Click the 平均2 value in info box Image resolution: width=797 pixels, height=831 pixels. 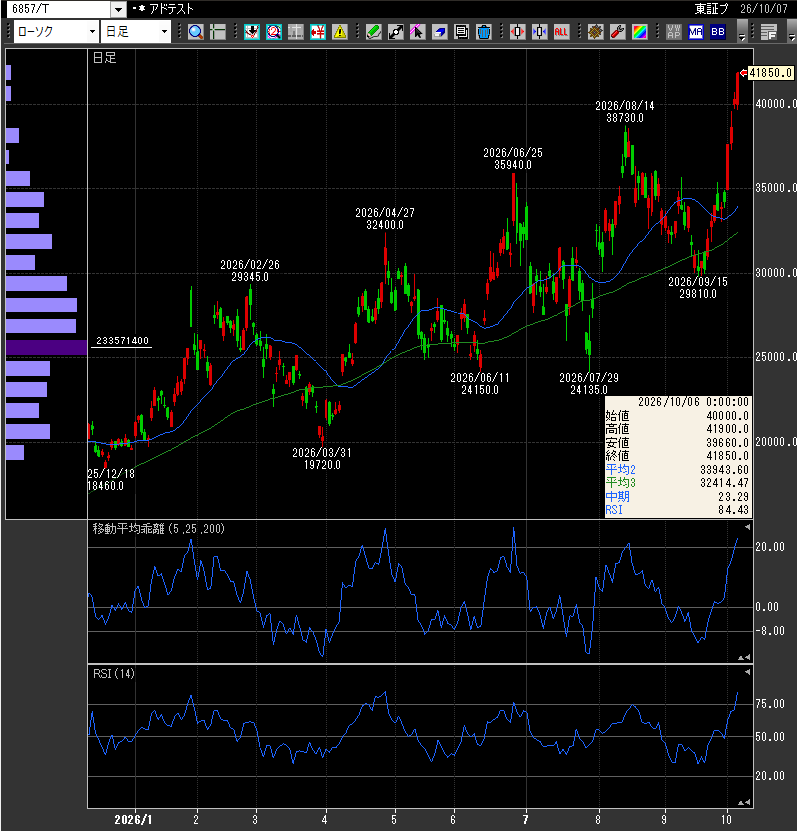[724, 470]
